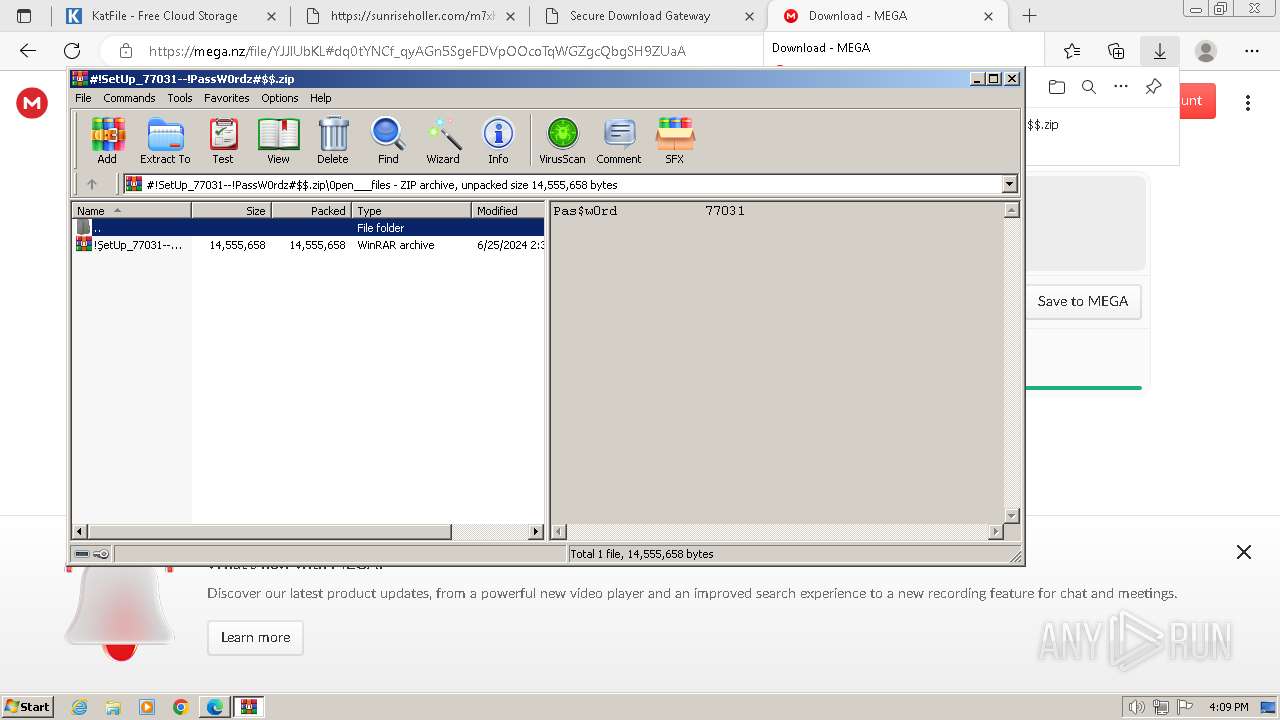Viewport: 1280px width, 720px height.
Task: Run VirusScan from the toolbar
Action: click(x=562, y=140)
